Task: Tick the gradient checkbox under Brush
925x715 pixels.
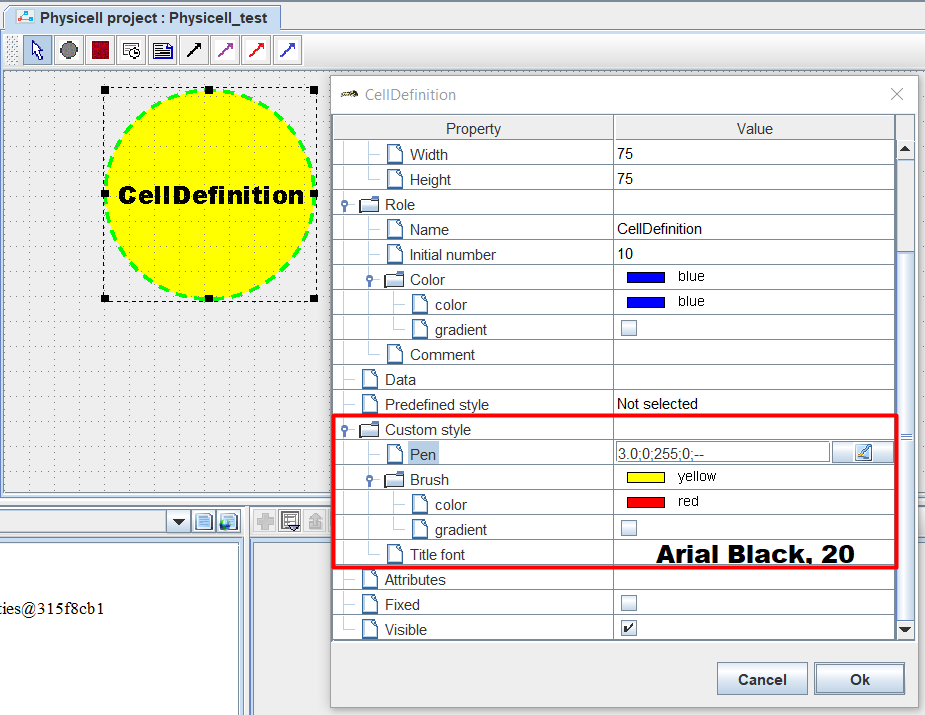Action: [629, 528]
